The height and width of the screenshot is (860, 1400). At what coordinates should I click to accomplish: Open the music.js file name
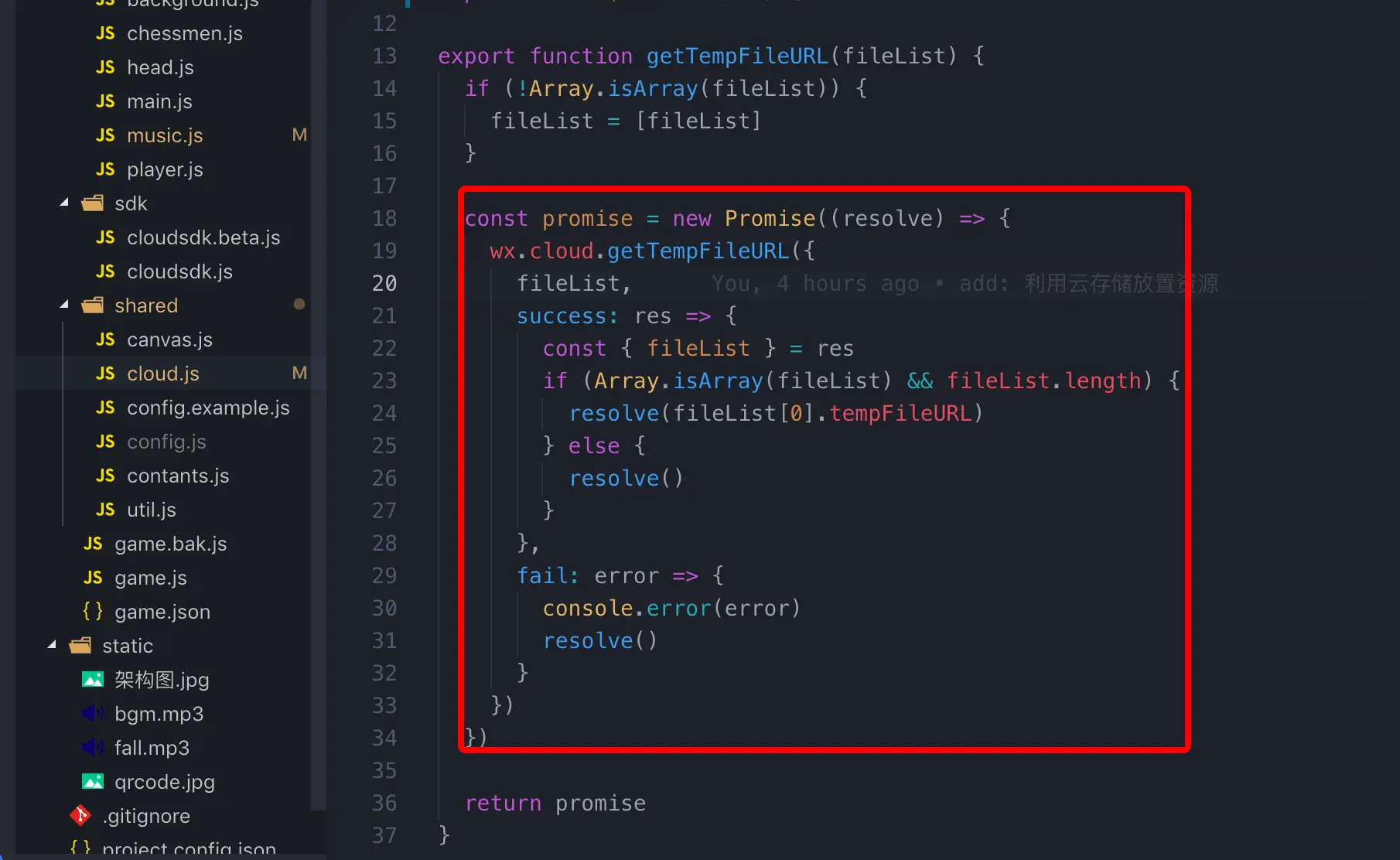pos(165,135)
